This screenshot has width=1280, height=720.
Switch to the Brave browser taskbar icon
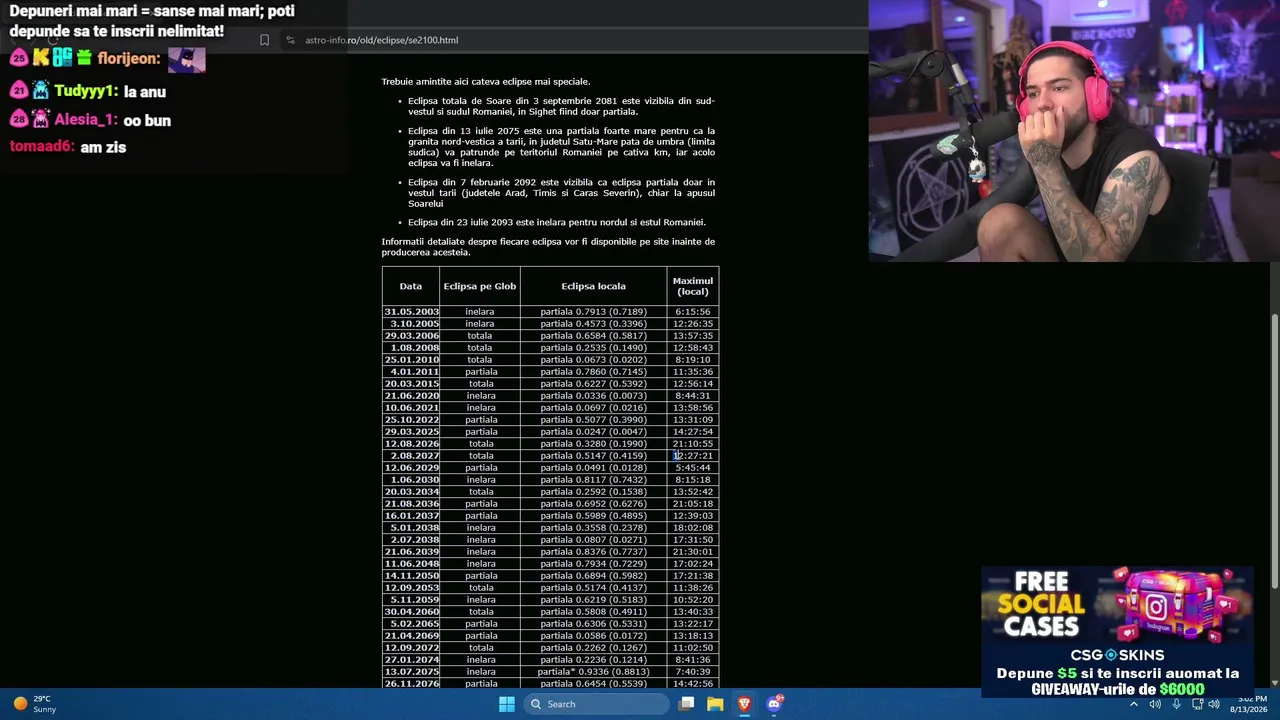744,704
